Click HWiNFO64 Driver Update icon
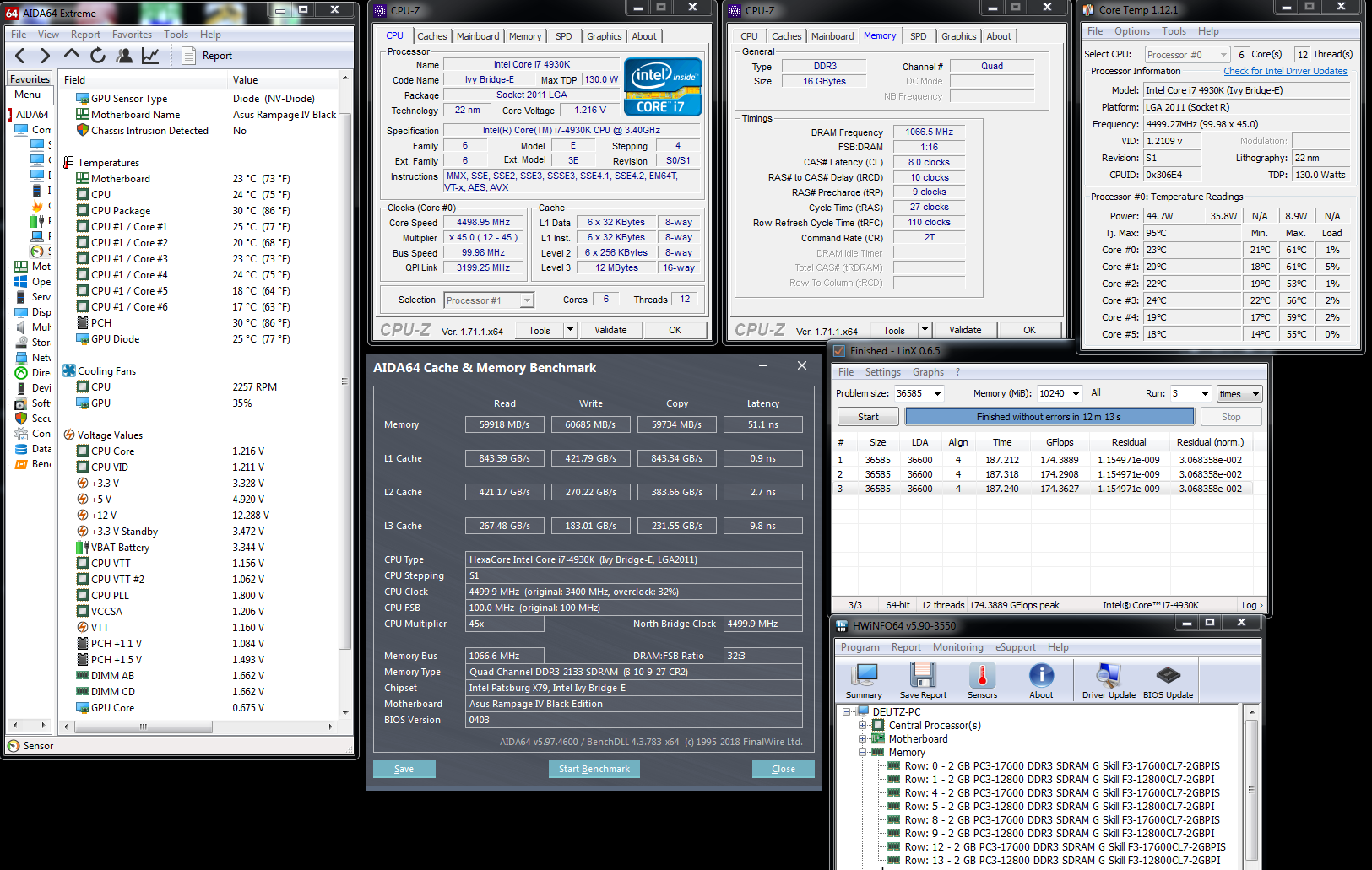This screenshot has height=870, width=1372. pyautogui.click(x=1109, y=681)
